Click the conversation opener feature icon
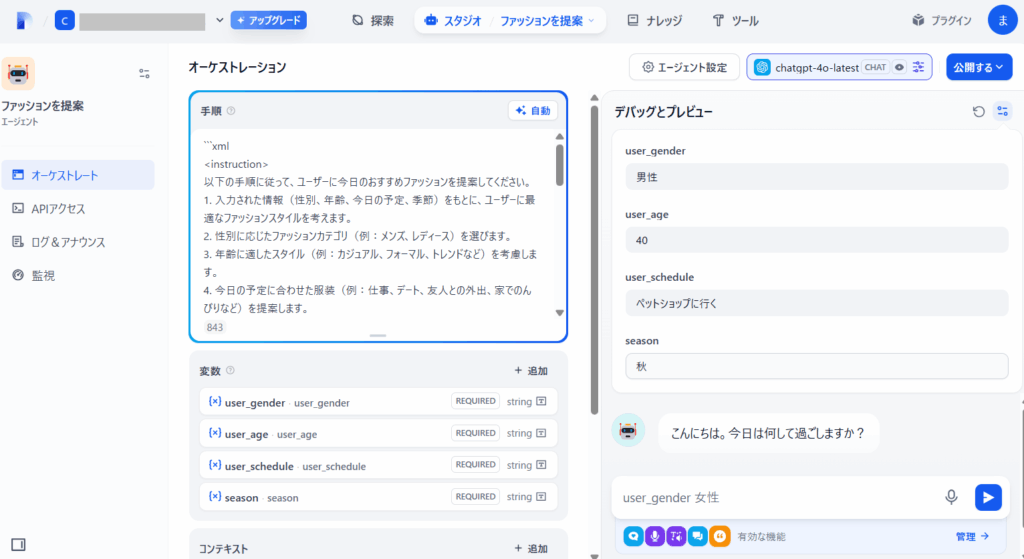Viewport: 1024px width, 559px height. (633, 536)
